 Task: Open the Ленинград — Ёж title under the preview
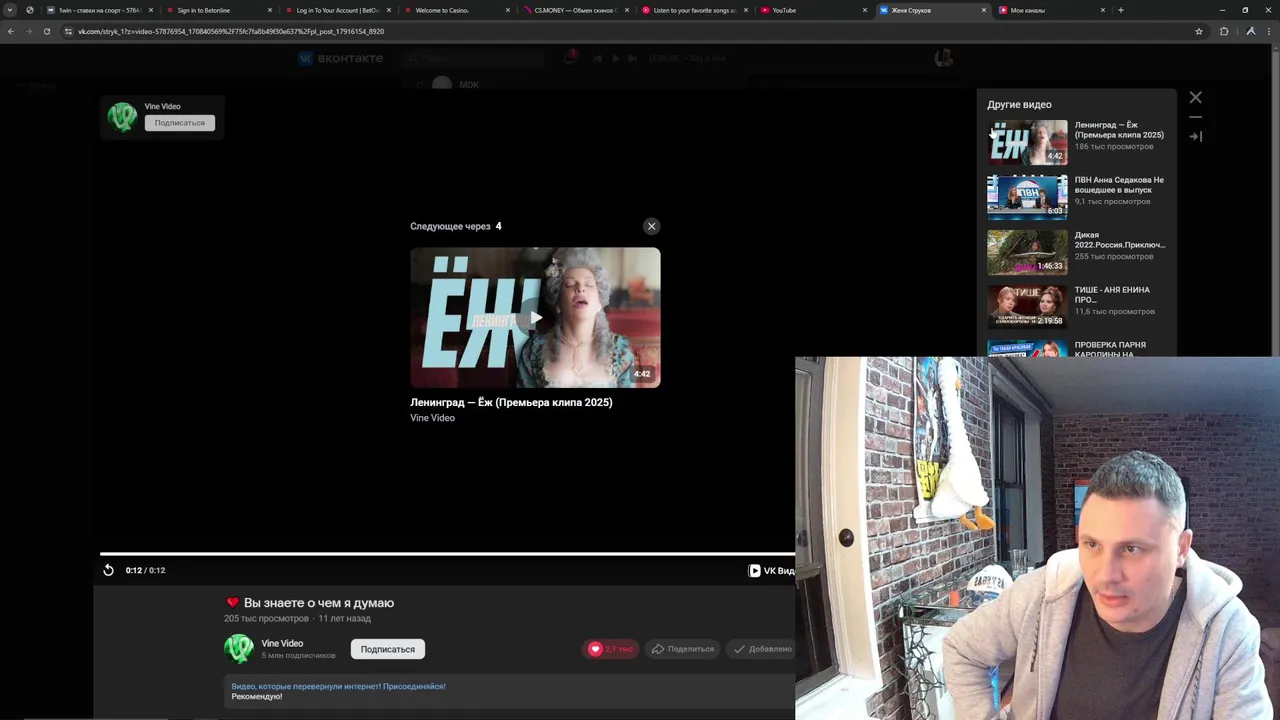(x=511, y=402)
